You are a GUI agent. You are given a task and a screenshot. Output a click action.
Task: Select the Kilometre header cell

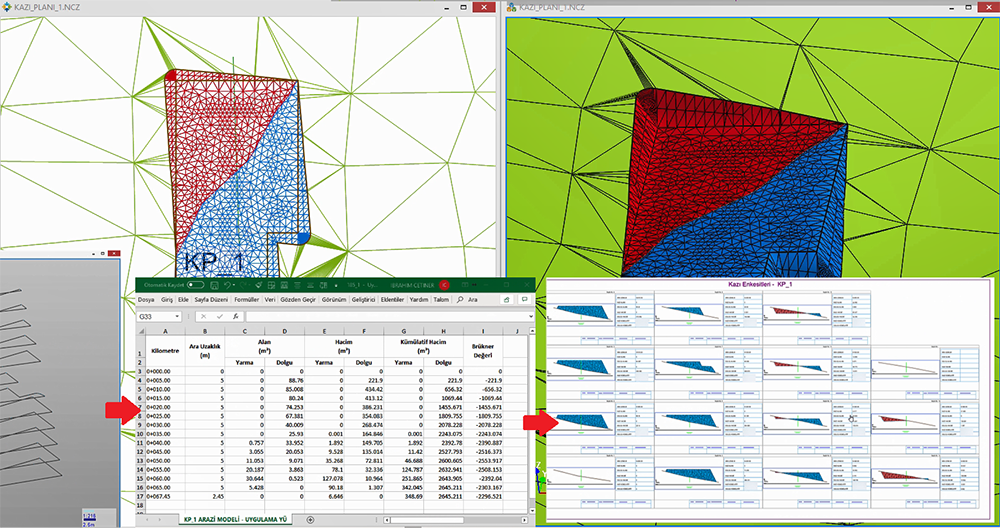(163, 351)
